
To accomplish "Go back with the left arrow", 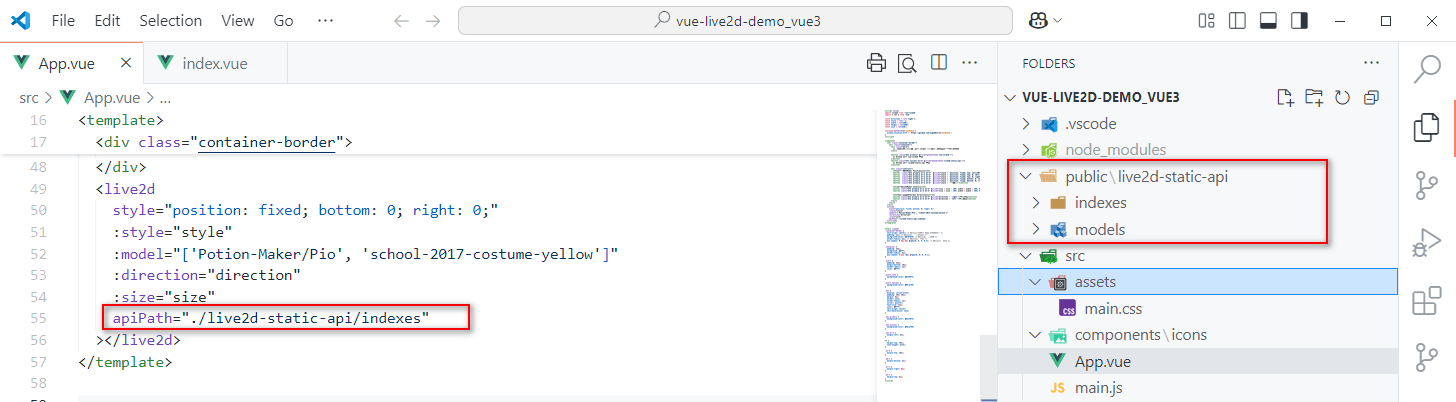I will pos(402,20).
